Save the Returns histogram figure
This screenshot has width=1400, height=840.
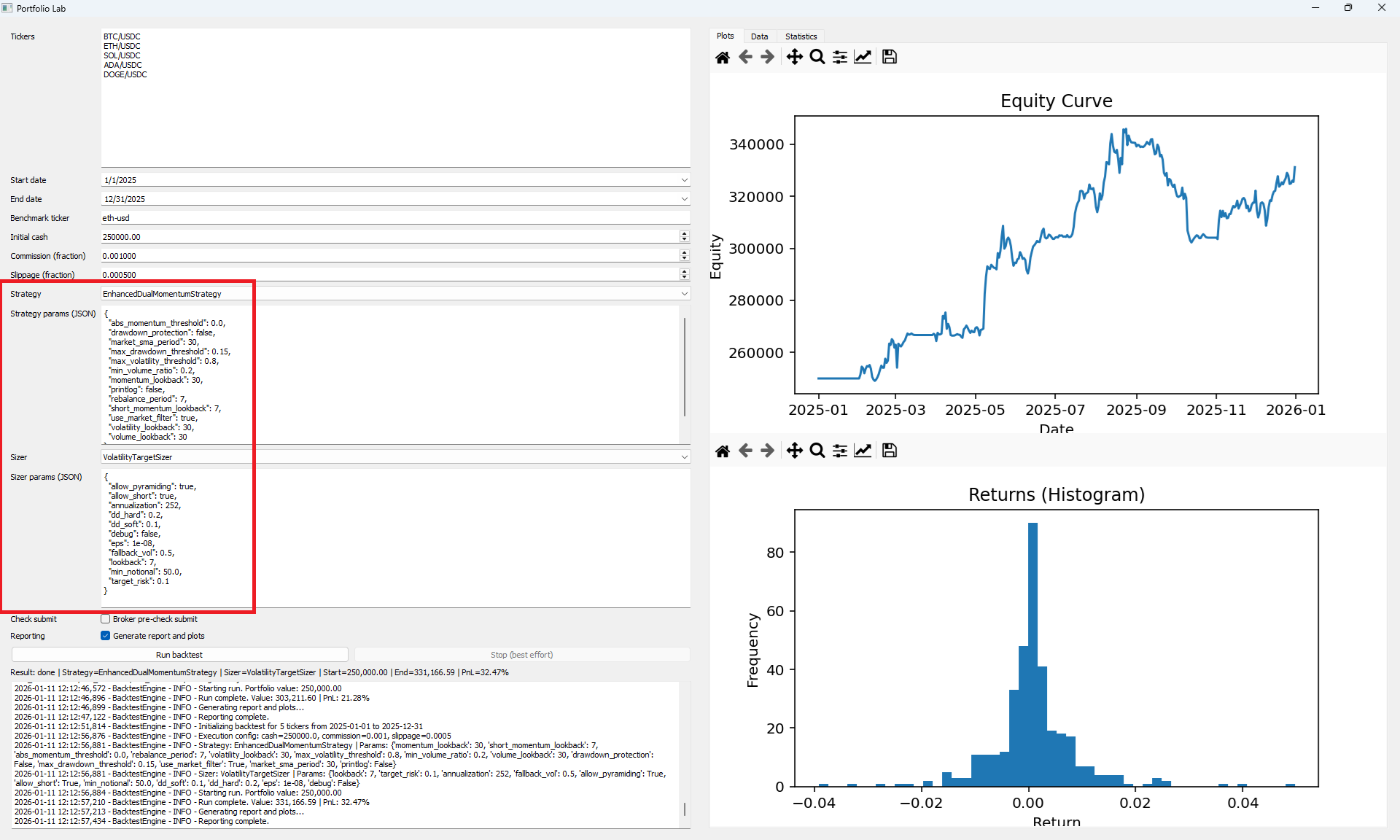(889, 451)
